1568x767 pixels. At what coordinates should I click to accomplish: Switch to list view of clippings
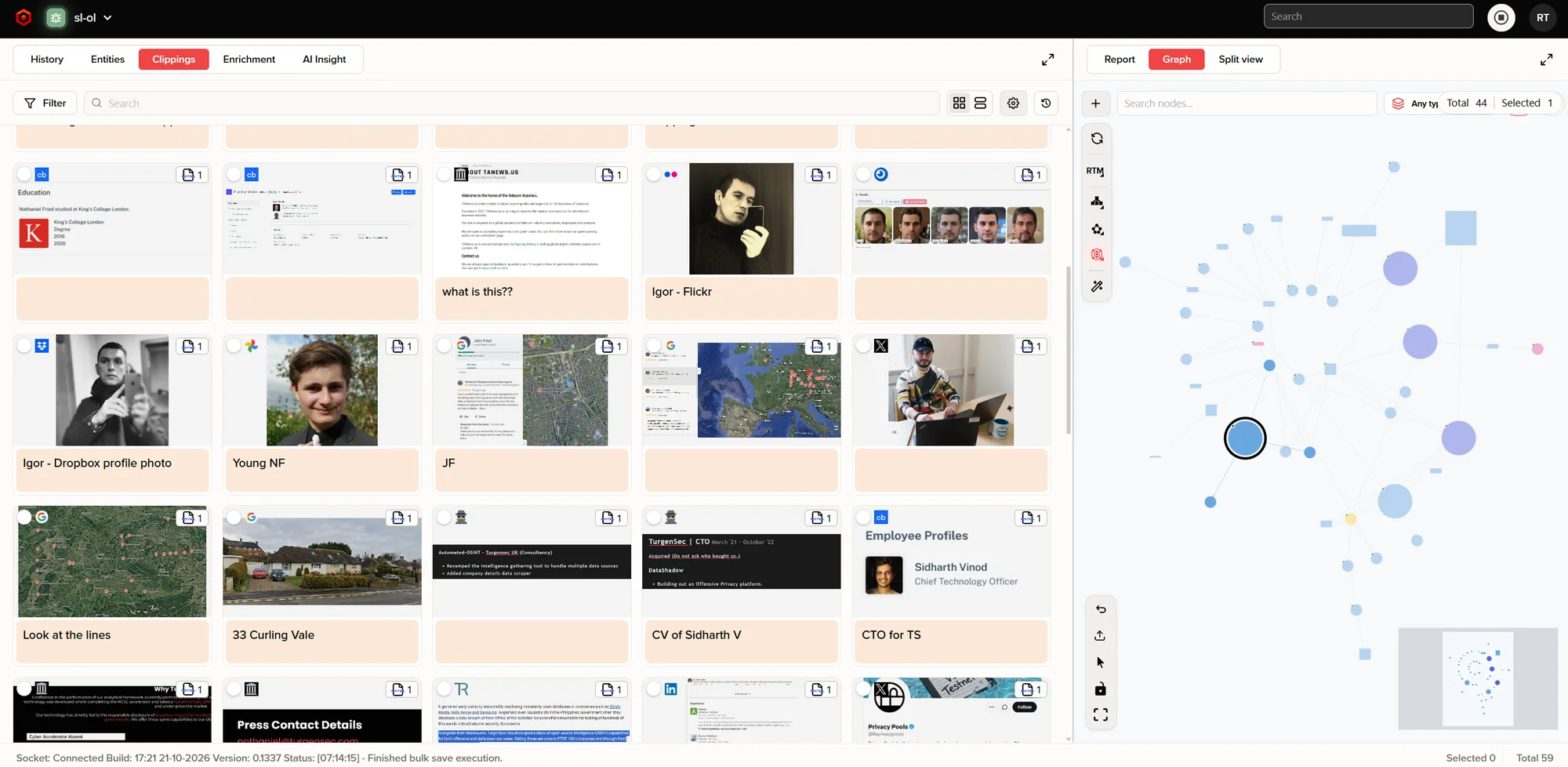[x=980, y=103]
